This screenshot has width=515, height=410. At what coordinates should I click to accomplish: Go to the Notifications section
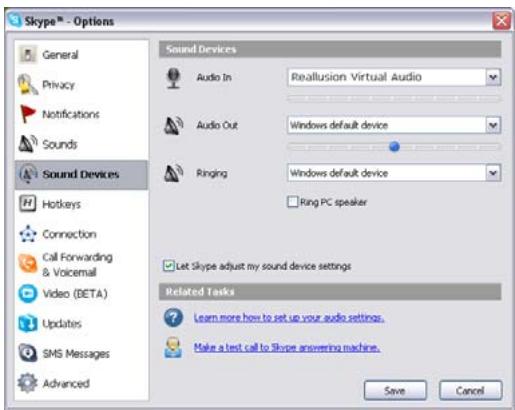pos(81,114)
